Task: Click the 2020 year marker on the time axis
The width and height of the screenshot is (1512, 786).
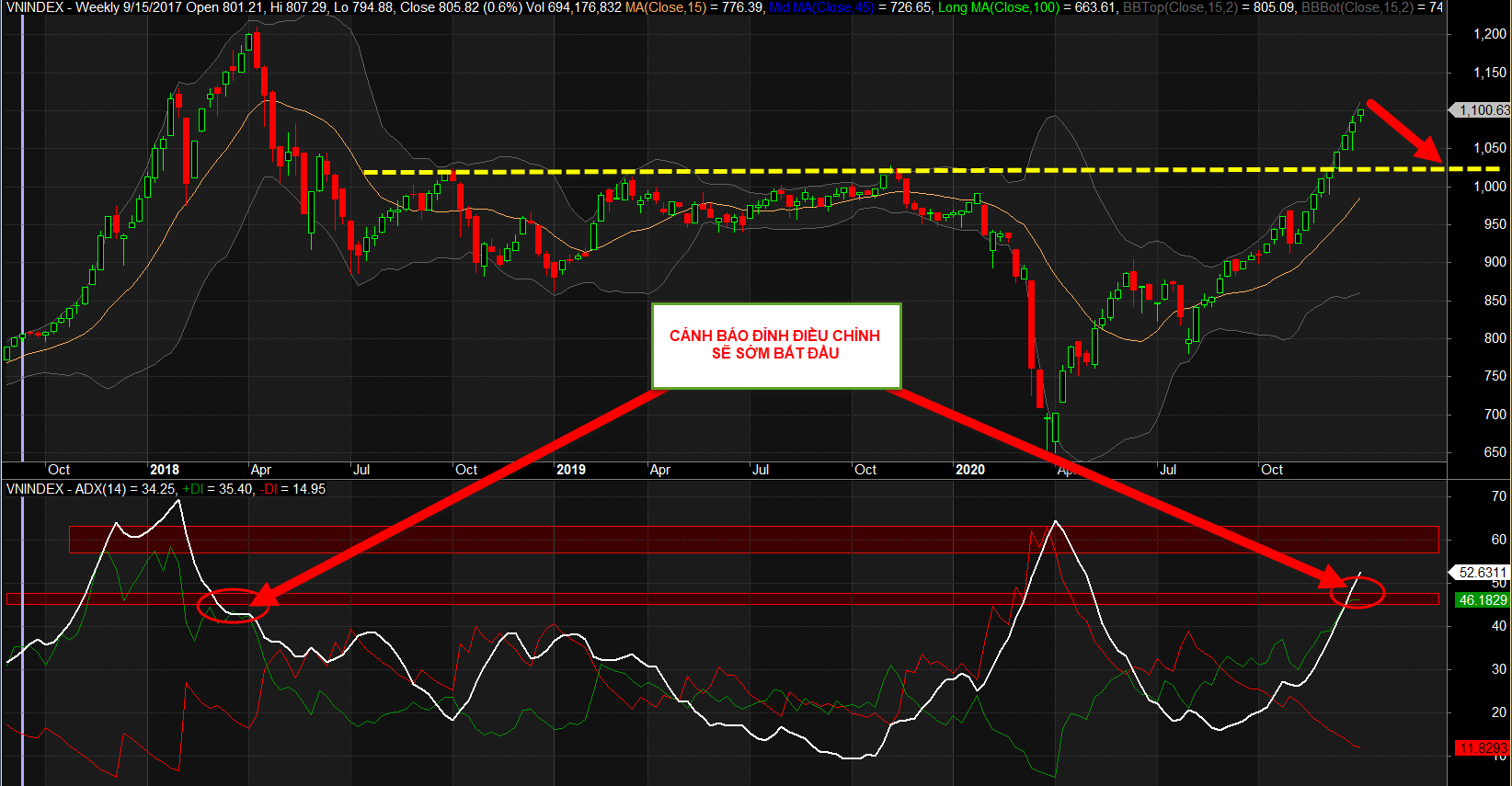Action: [970, 470]
